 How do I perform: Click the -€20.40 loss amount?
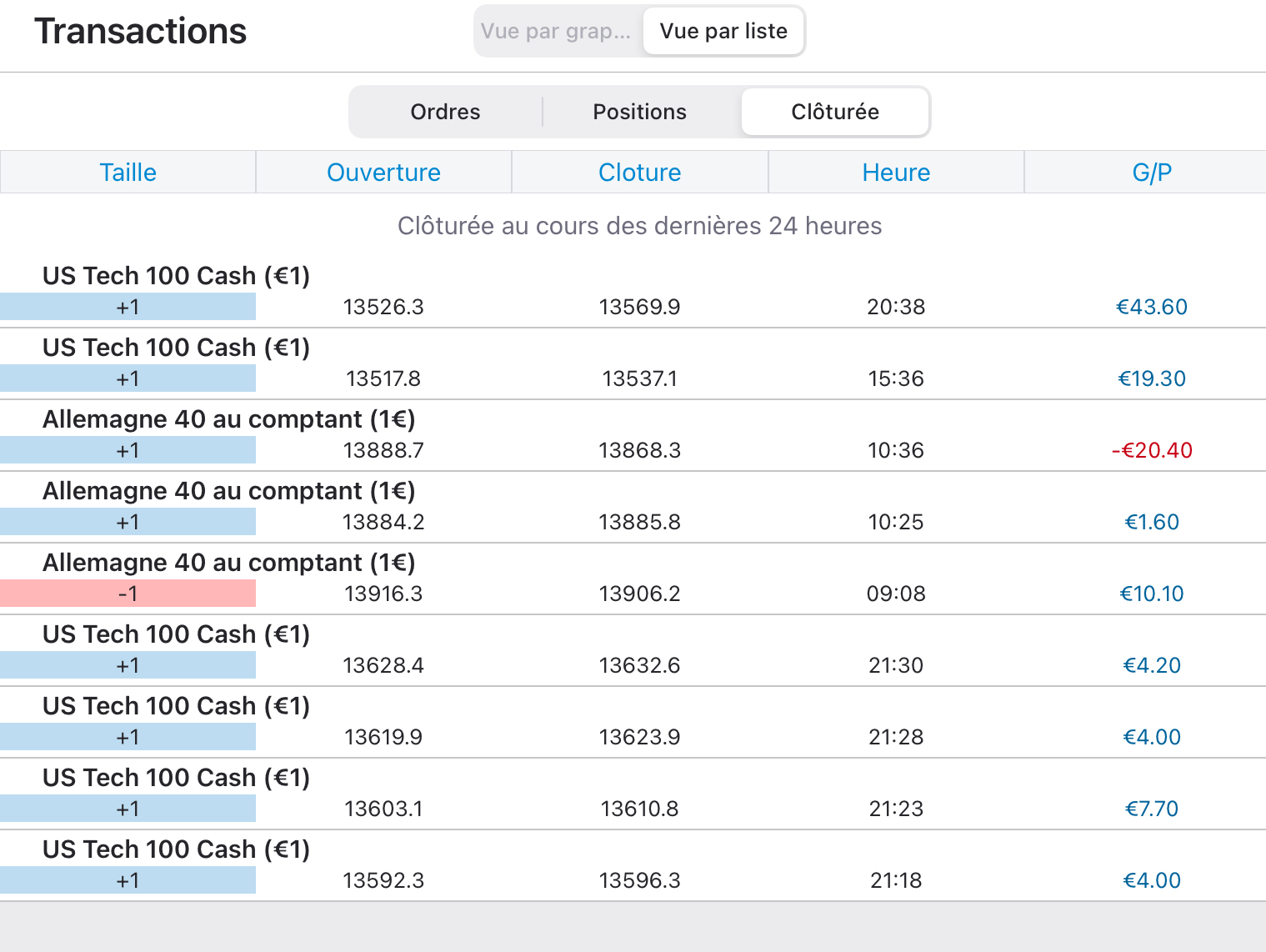[1152, 450]
